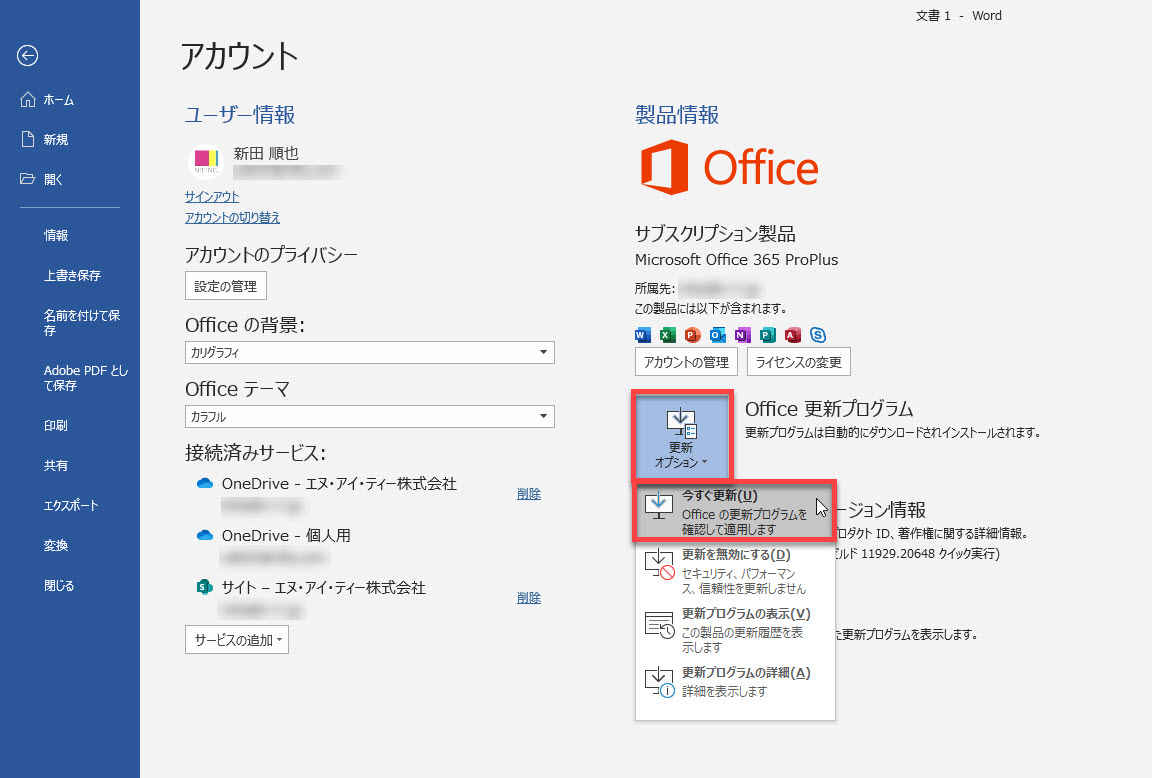Click the Word app icon under product info
Screen dimensions: 1152x778
pyautogui.click(x=643, y=335)
